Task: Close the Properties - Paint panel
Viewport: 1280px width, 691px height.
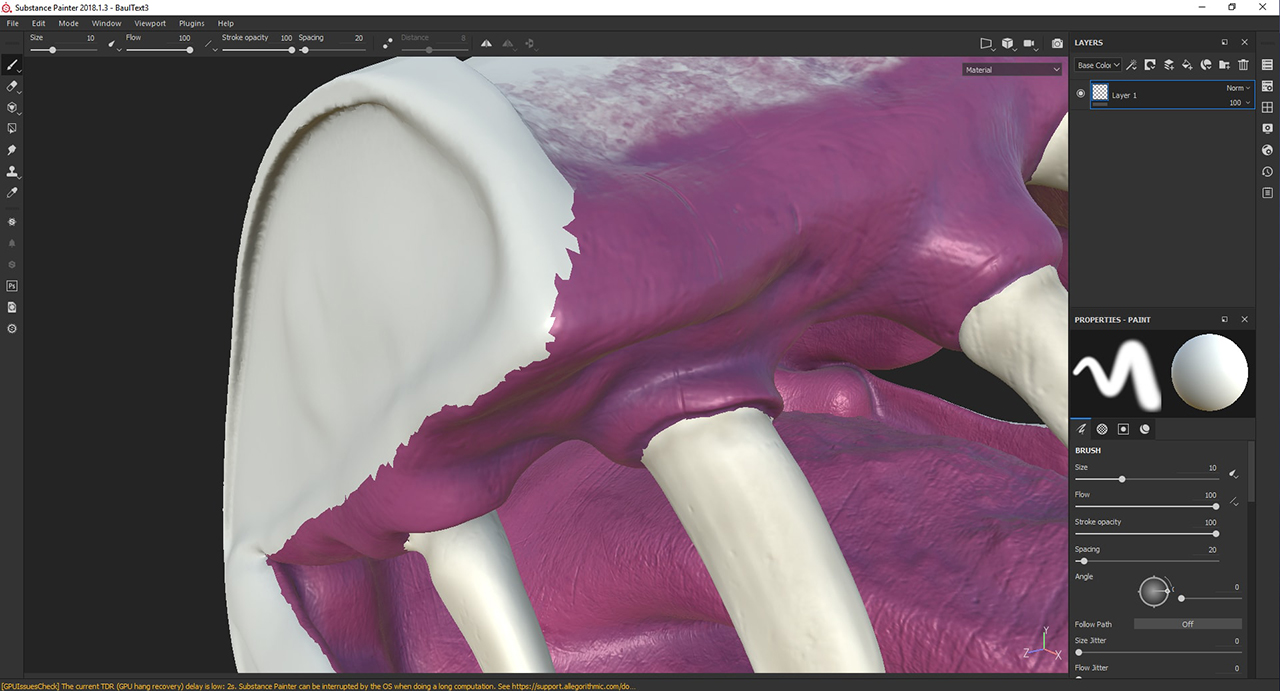Action: [1245, 320]
